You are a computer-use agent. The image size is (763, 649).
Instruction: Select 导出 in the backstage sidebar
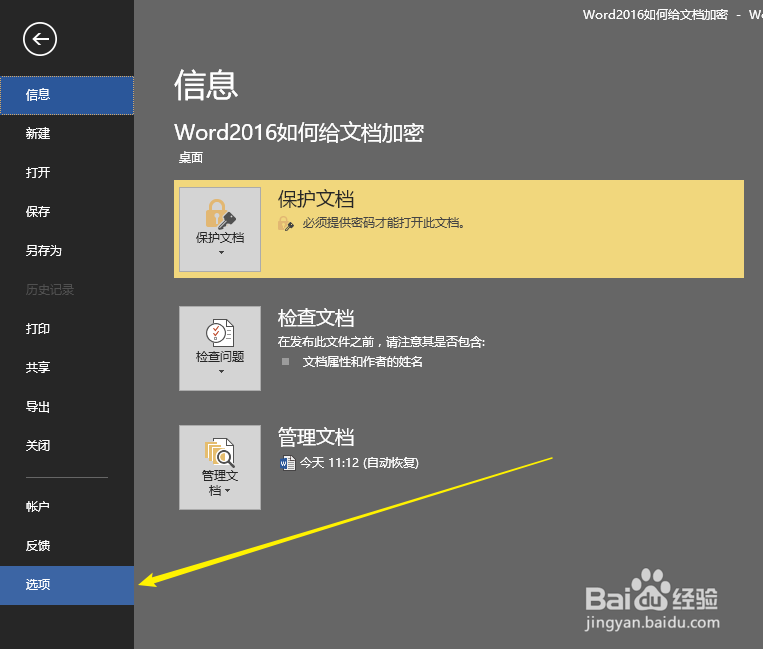pos(67,407)
